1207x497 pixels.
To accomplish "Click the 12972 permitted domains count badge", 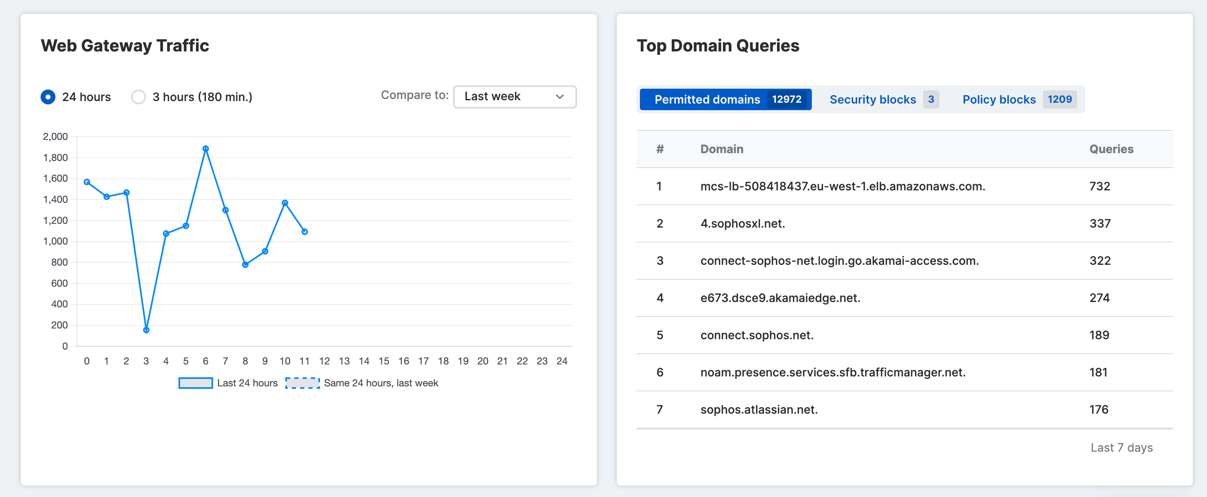I will click(x=787, y=100).
